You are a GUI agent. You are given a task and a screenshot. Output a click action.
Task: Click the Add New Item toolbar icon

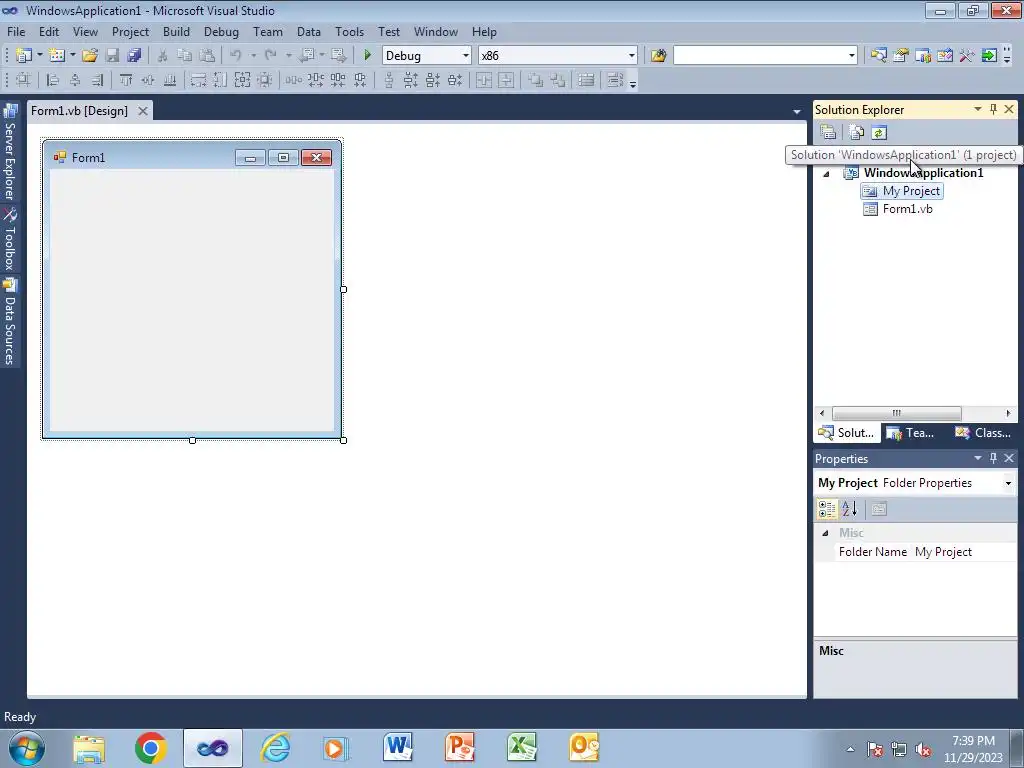[57, 56]
